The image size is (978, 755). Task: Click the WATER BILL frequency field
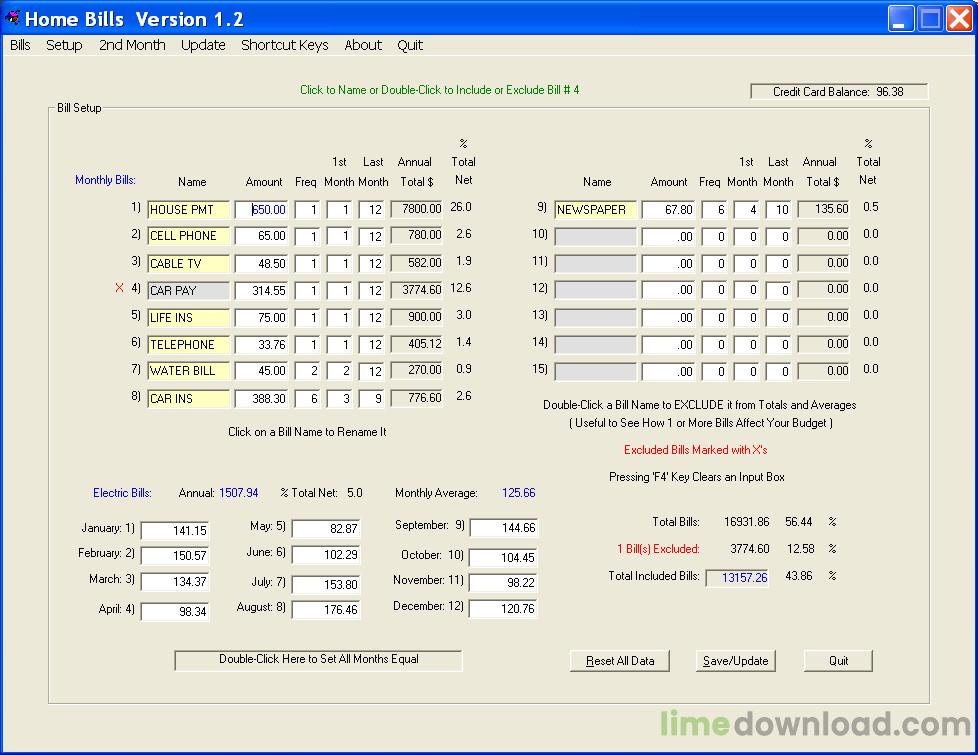[307, 371]
